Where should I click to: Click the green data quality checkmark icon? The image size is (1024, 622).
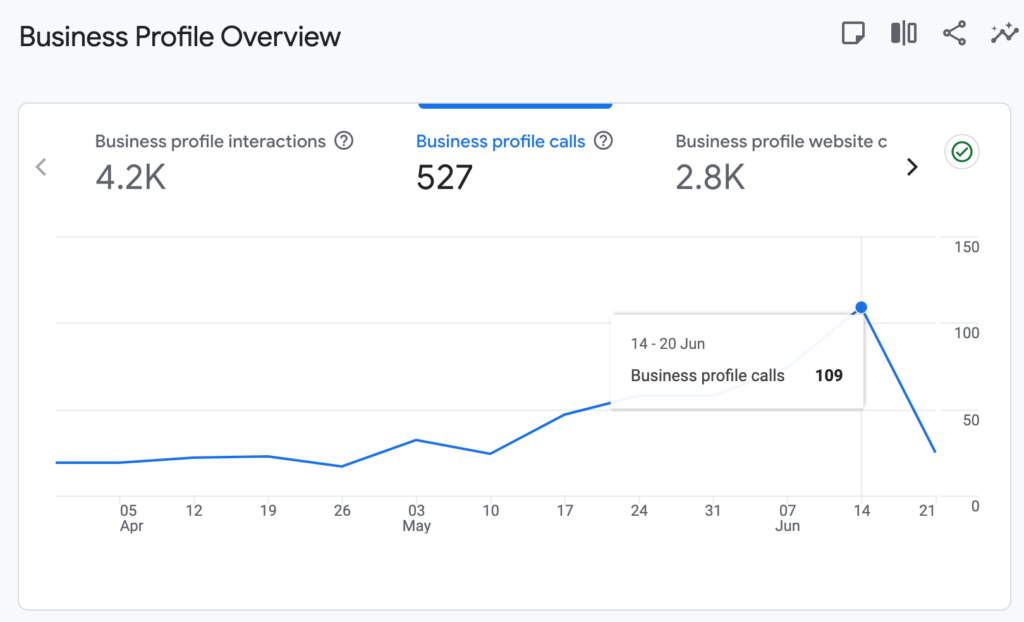tap(961, 152)
